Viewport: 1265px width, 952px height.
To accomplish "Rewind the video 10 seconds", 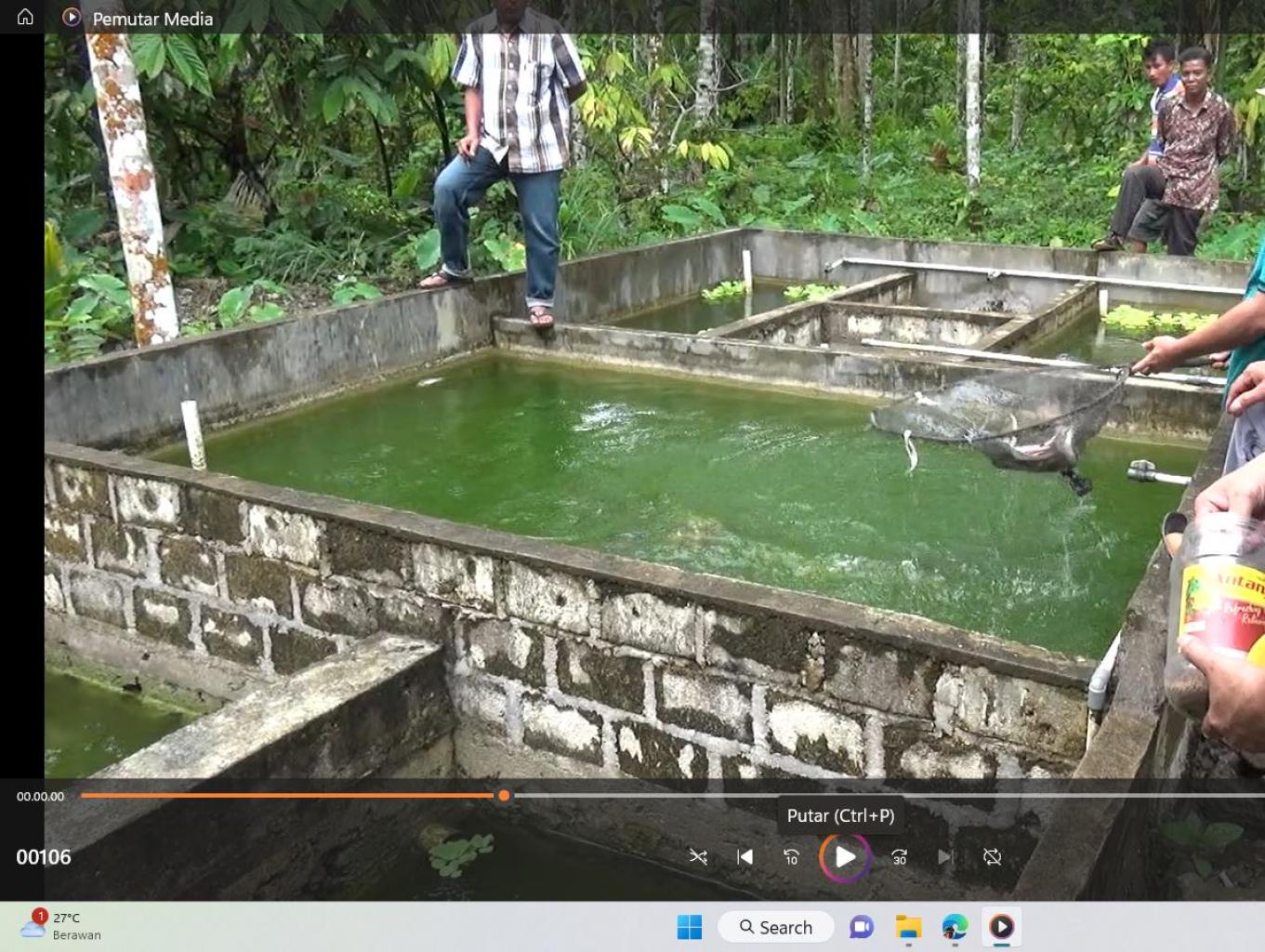I will (x=791, y=856).
